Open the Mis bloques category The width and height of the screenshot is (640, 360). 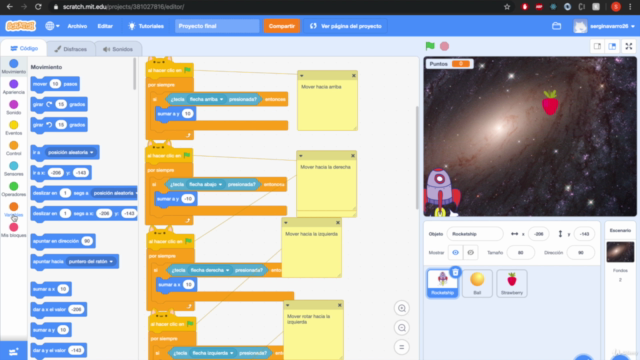click(x=13, y=230)
